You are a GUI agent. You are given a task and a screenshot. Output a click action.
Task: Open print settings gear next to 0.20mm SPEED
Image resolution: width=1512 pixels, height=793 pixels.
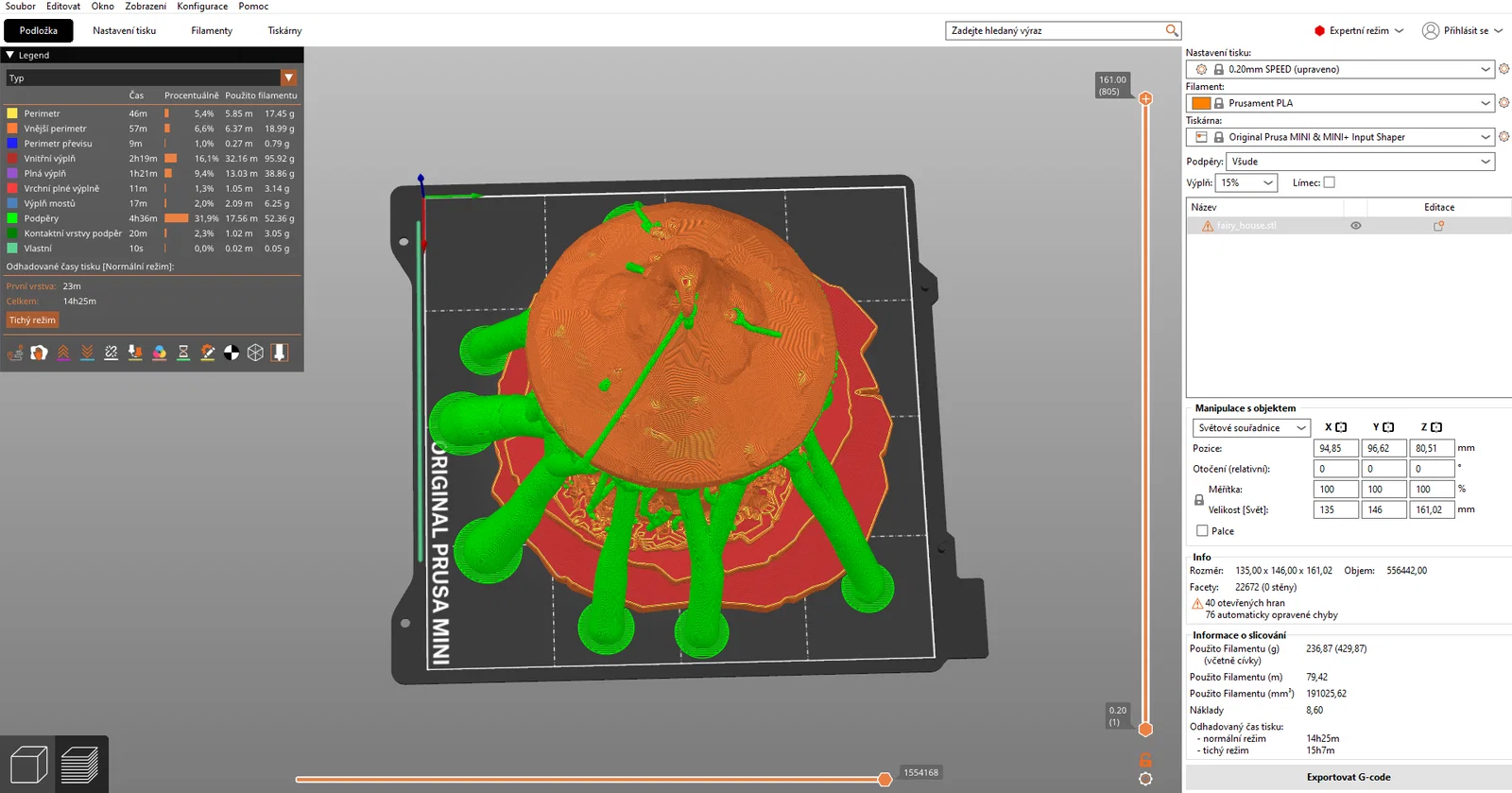pos(1503,69)
